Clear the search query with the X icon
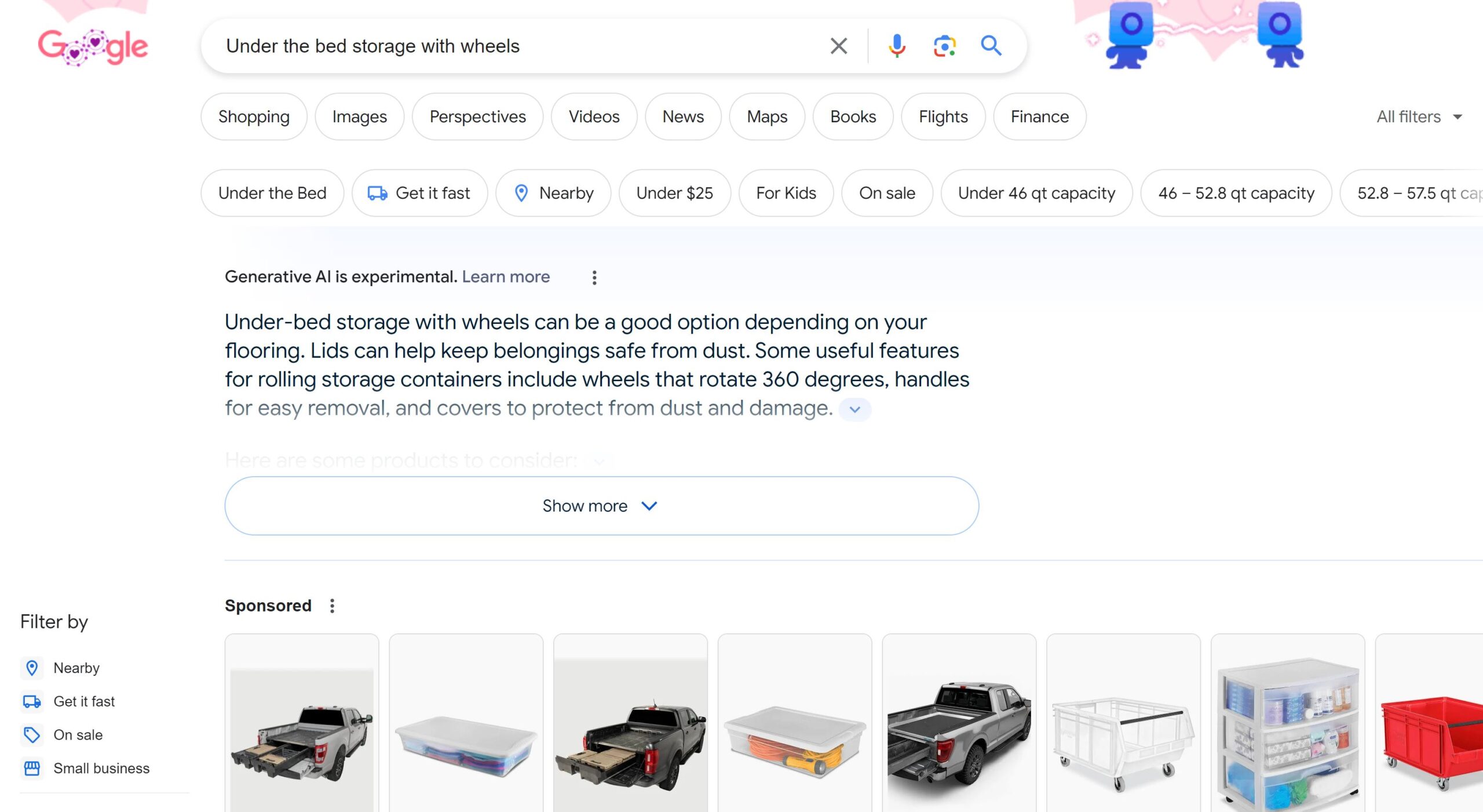Viewport: 1483px width, 812px height. (838, 46)
